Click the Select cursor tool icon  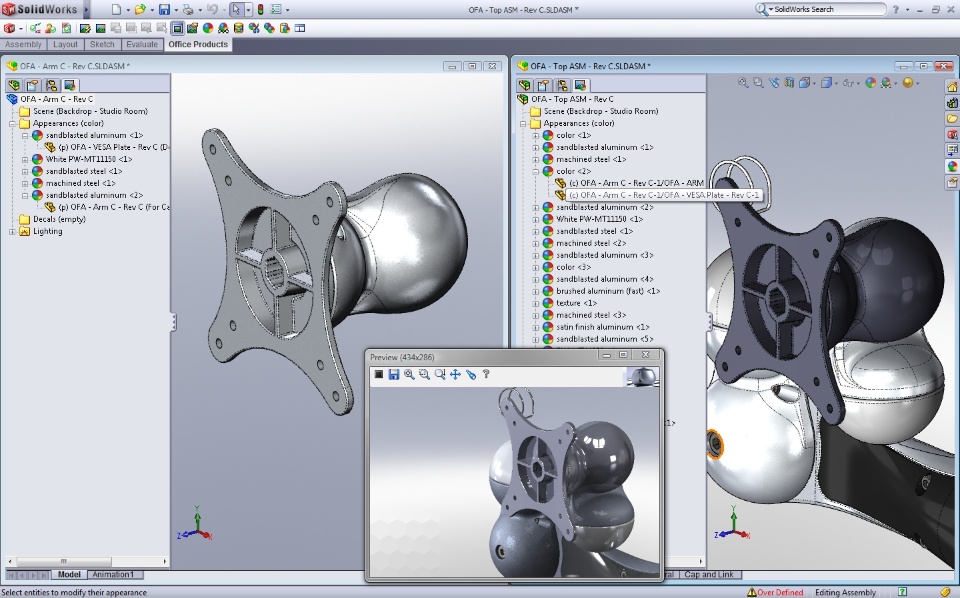point(236,9)
